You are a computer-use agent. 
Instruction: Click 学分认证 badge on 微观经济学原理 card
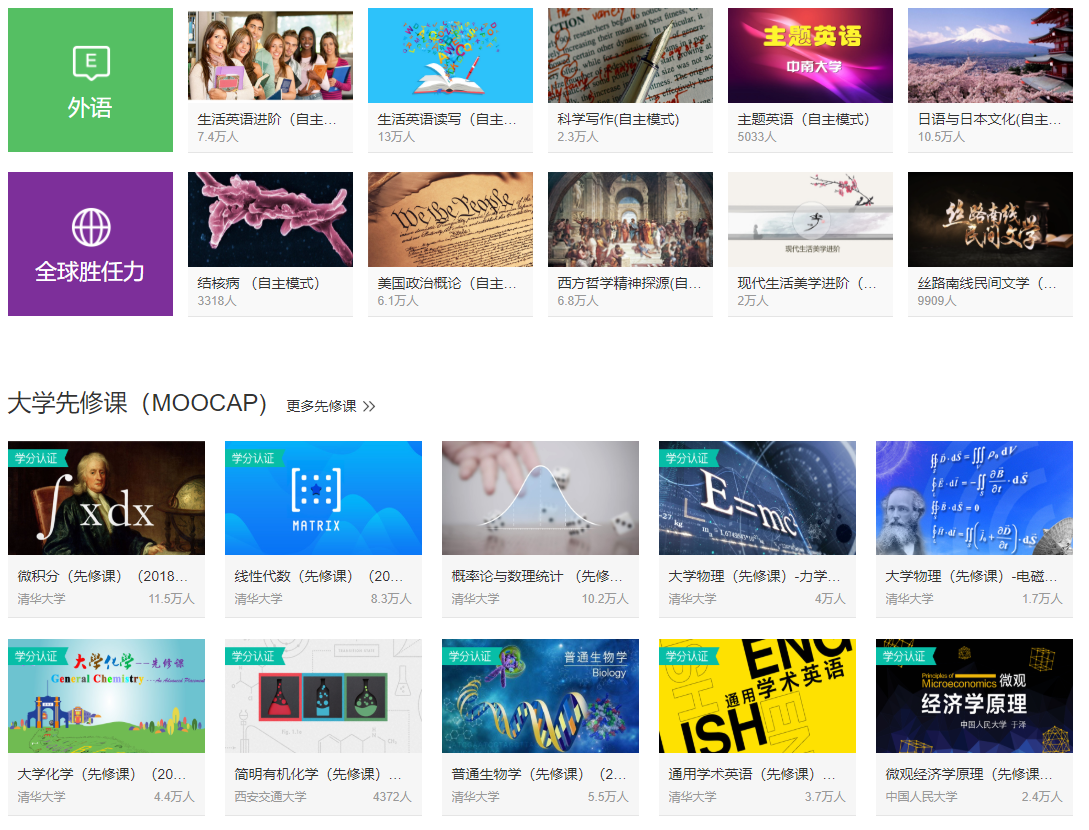point(905,656)
